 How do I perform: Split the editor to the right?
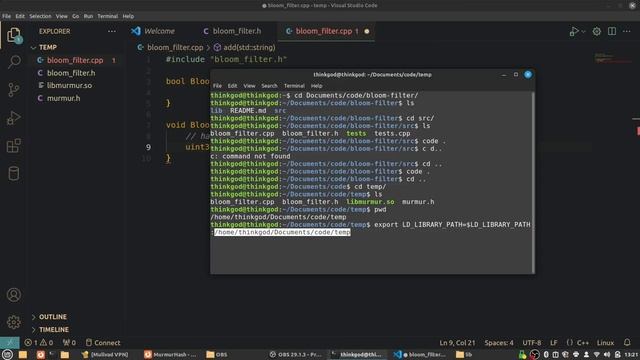point(612,31)
